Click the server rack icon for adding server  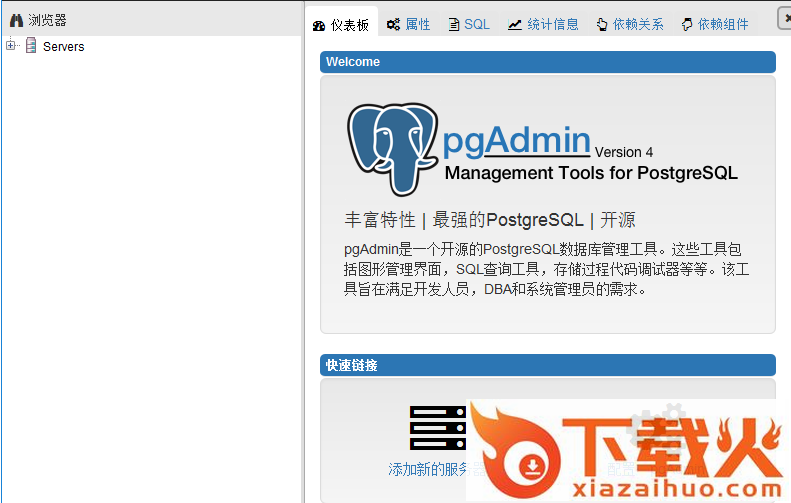(437, 428)
